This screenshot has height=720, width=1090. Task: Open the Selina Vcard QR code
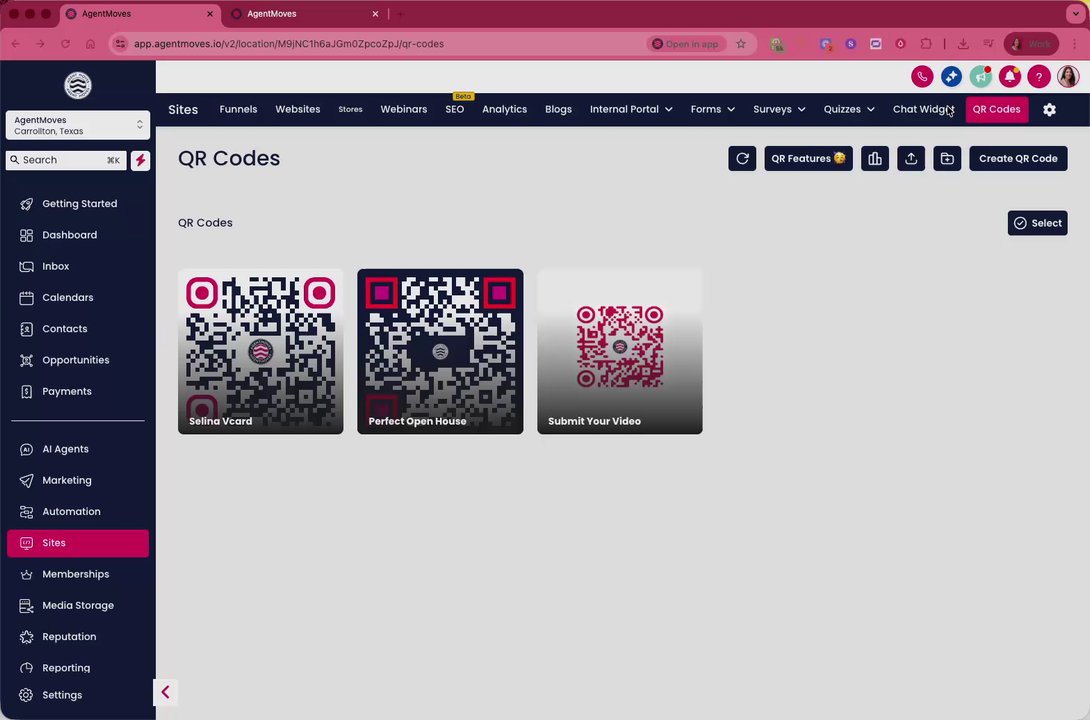click(261, 352)
